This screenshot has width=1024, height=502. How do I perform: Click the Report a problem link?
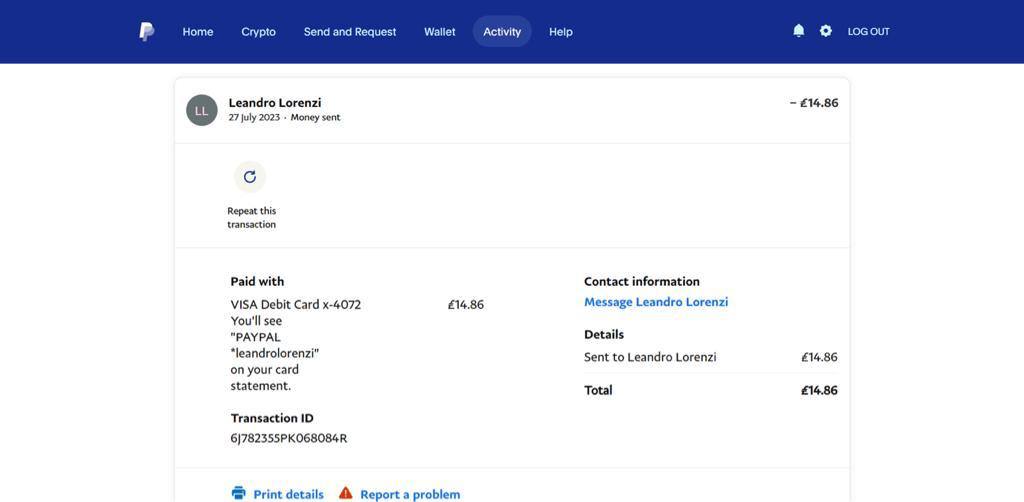click(x=410, y=494)
